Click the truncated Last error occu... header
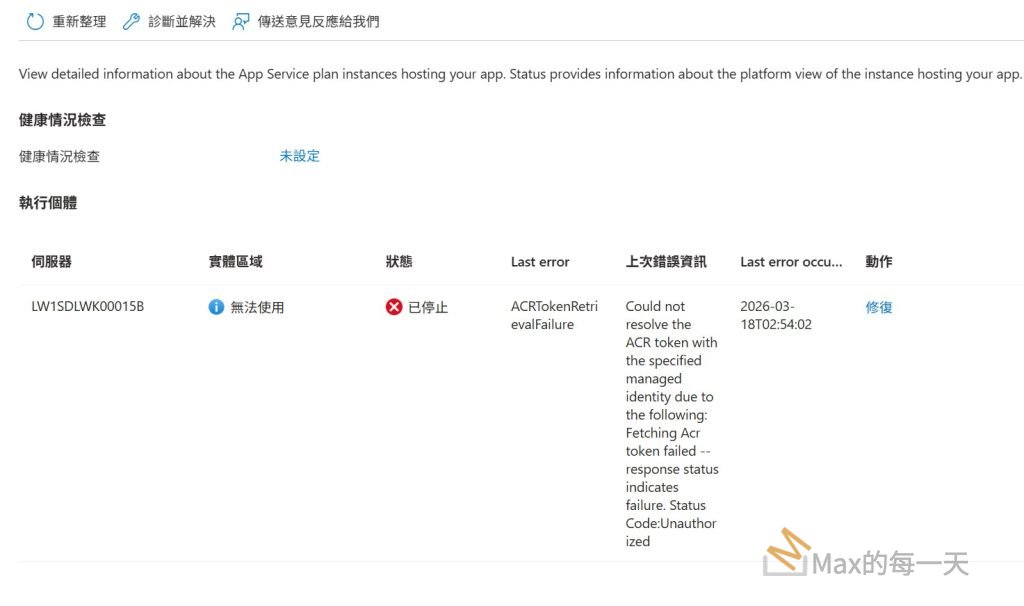The height and width of the screenshot is (606, 1024). coord(791,262)
